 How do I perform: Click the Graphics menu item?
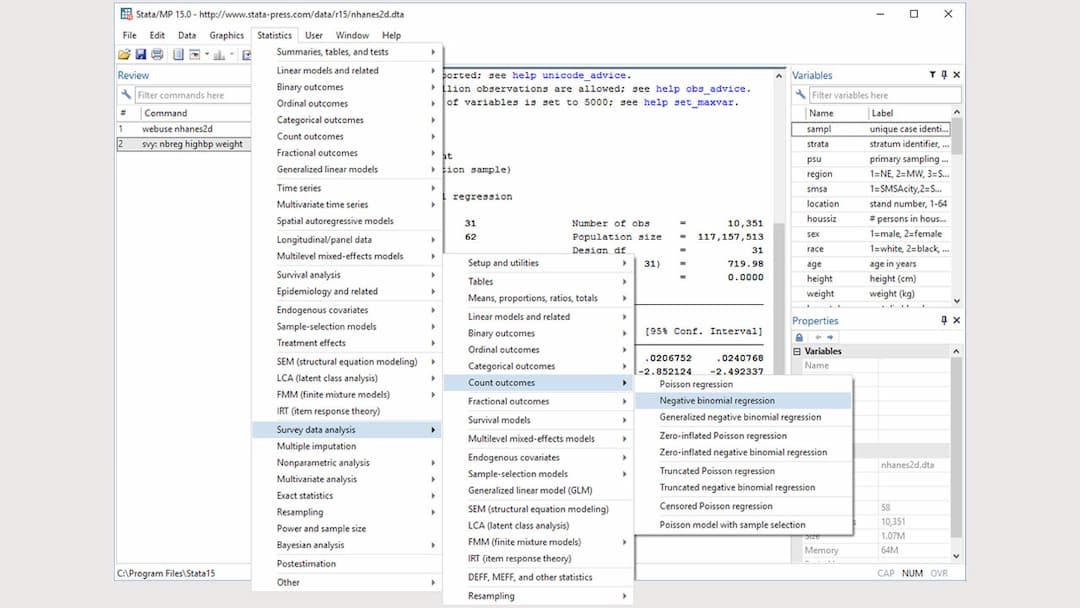pos(226,34)
